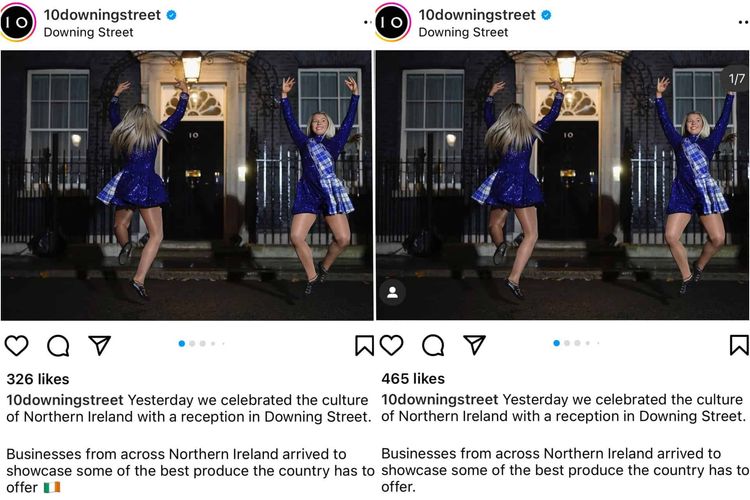750x500 pixels.
Task: Like the left post with heart icon
Action: (x=17, y=345)
